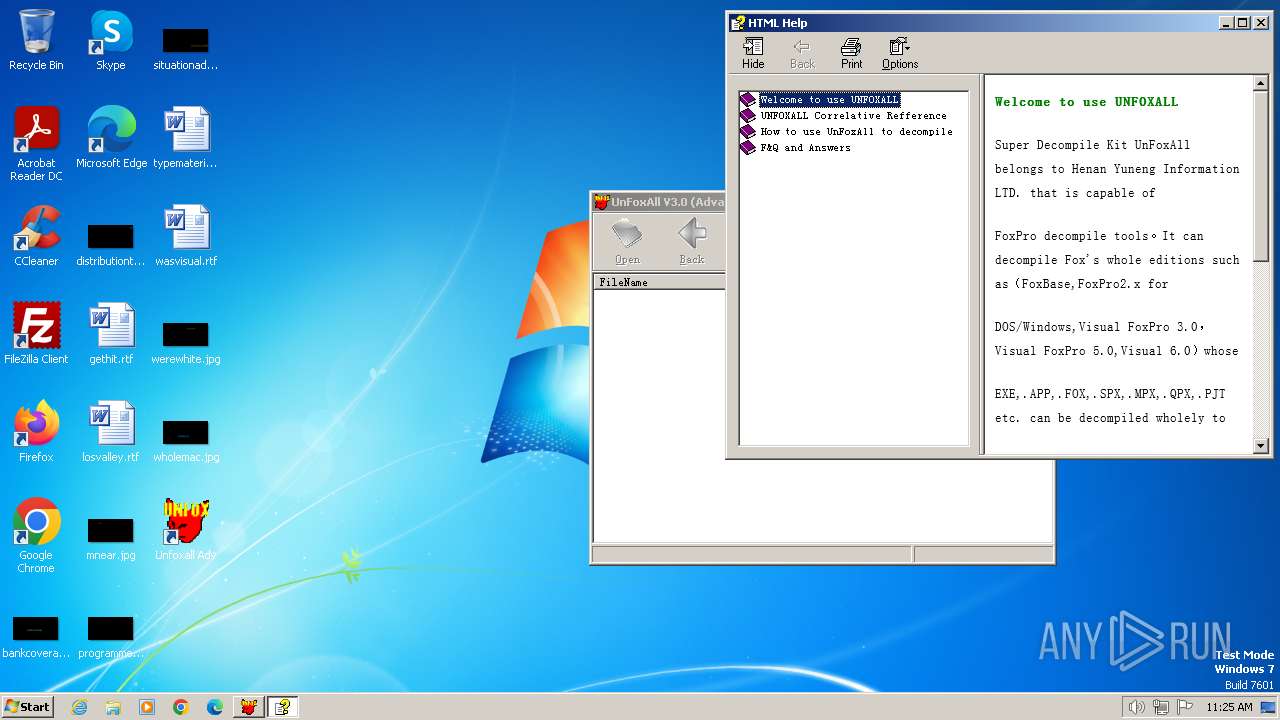The width and height of the screenshot is (1280, 720).
Task: Click the help pane scroll-down arrow
Action: (x=1261, y=446)
